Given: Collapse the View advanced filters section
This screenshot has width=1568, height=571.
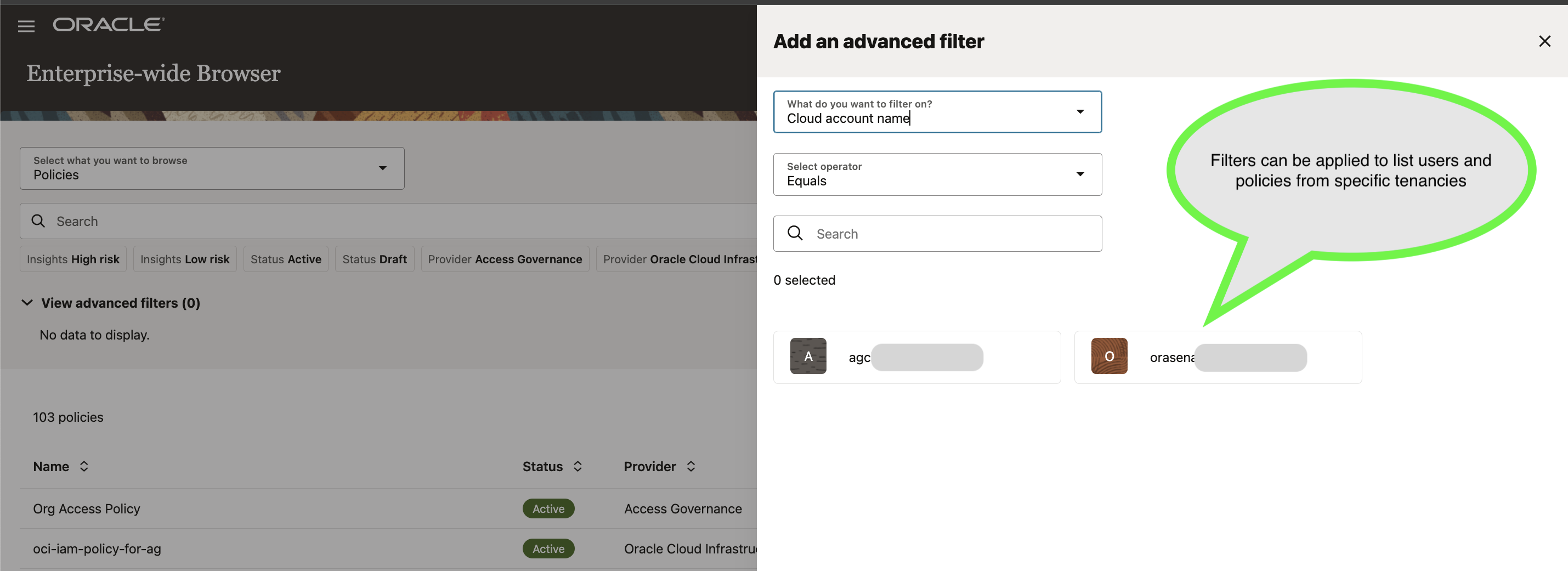Looking at the screenshot, I should pyautogui.click(x=27, y=303).
